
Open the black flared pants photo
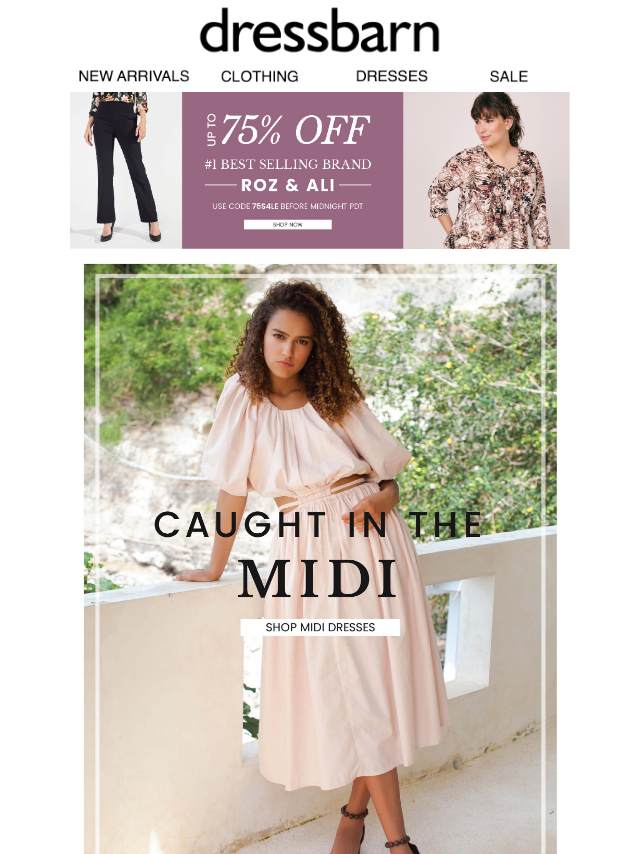pos(126,170)
